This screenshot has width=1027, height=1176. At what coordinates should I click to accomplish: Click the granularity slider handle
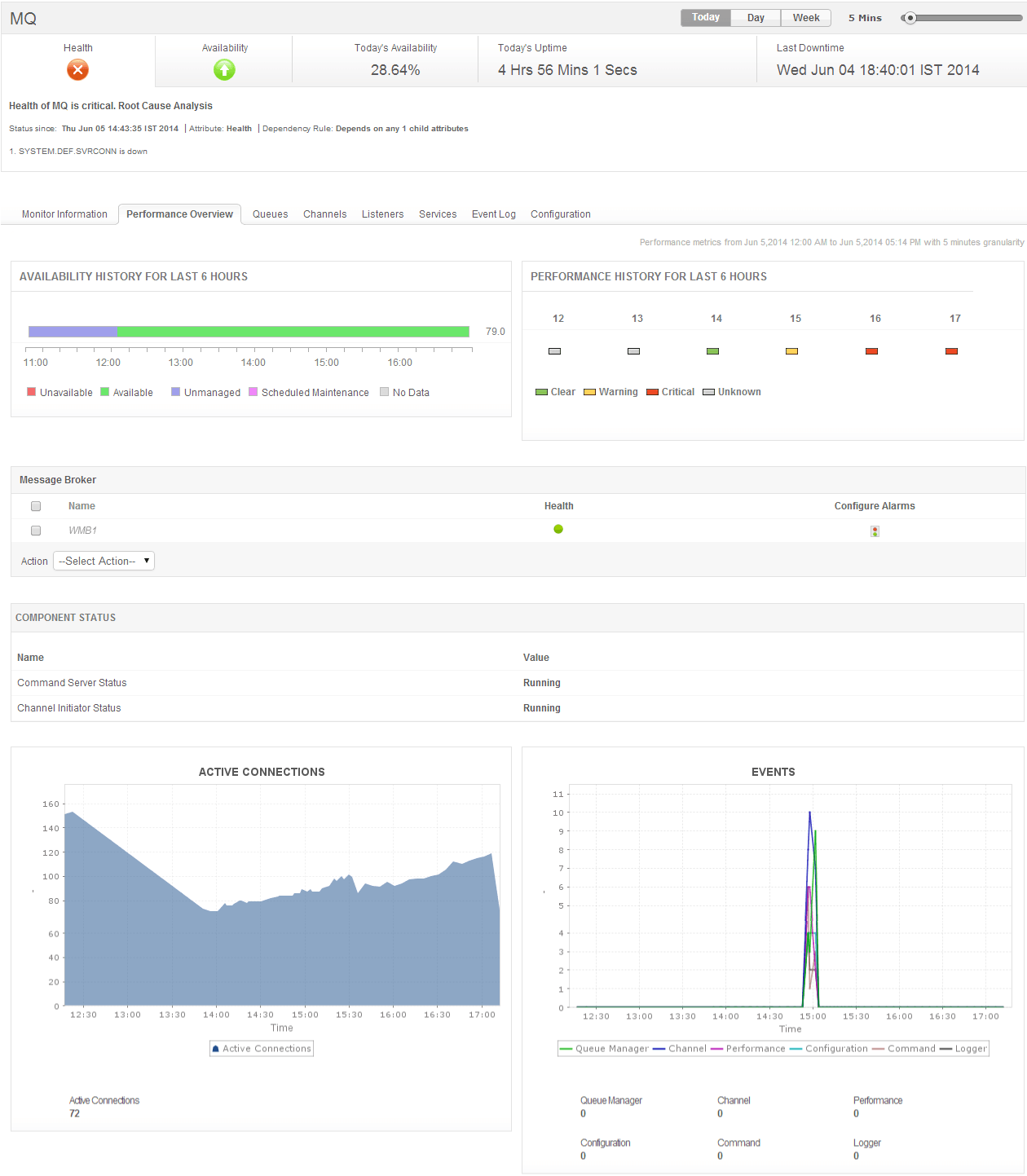(x=910, y=18)
